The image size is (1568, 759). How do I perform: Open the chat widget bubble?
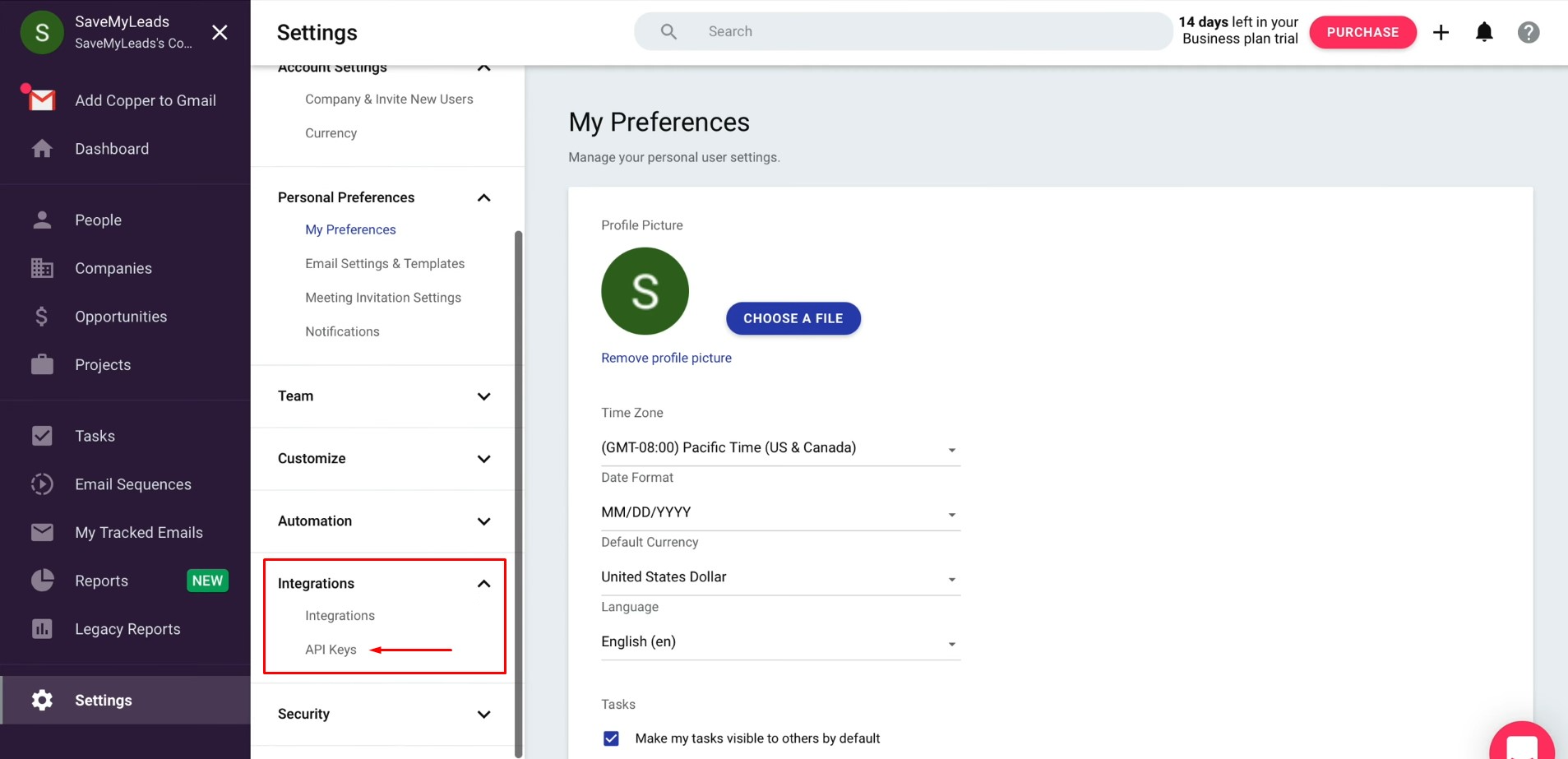point(1522,743)
